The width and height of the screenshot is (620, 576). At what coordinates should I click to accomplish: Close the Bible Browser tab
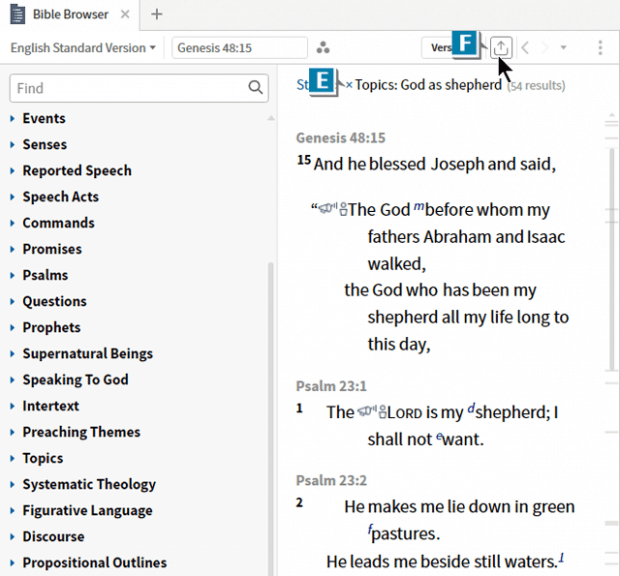coord(125,15)
